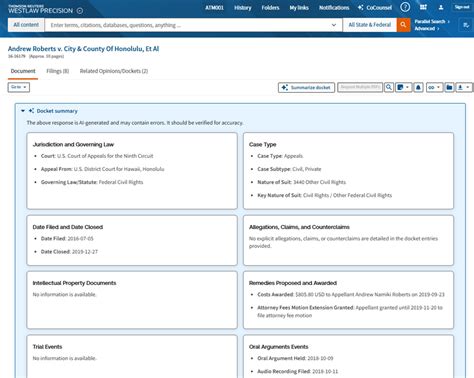Select the Date Filed: 2016-07-05 line

click(x=67, y=239)
